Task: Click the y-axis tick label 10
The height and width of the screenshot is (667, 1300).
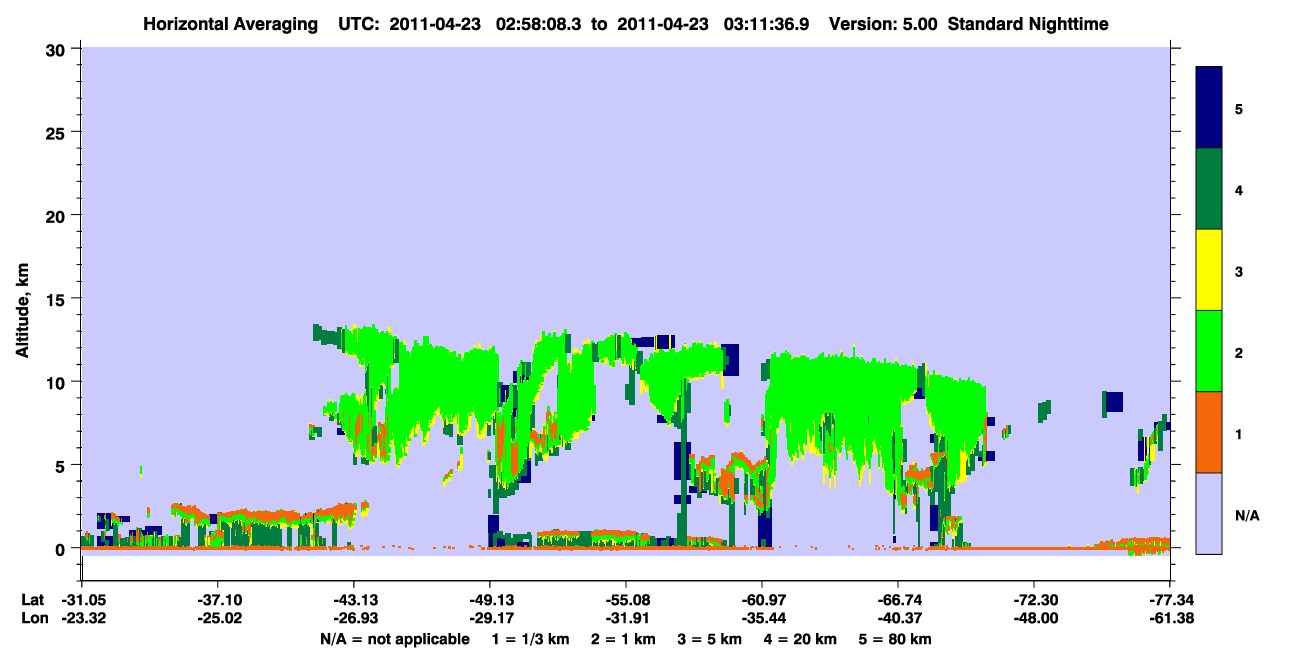Action: coord(56,383)
